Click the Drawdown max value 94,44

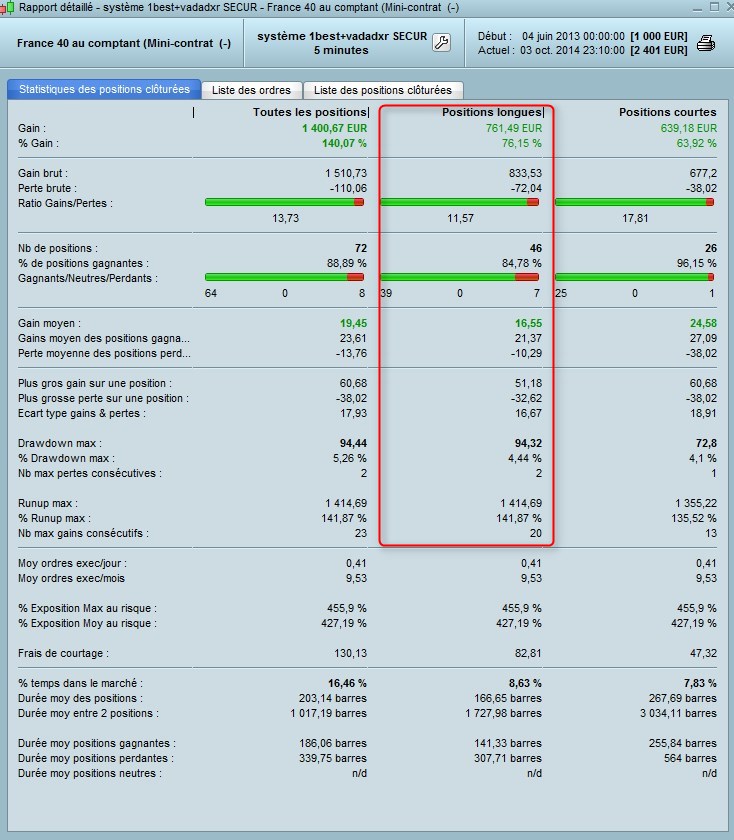353,443
